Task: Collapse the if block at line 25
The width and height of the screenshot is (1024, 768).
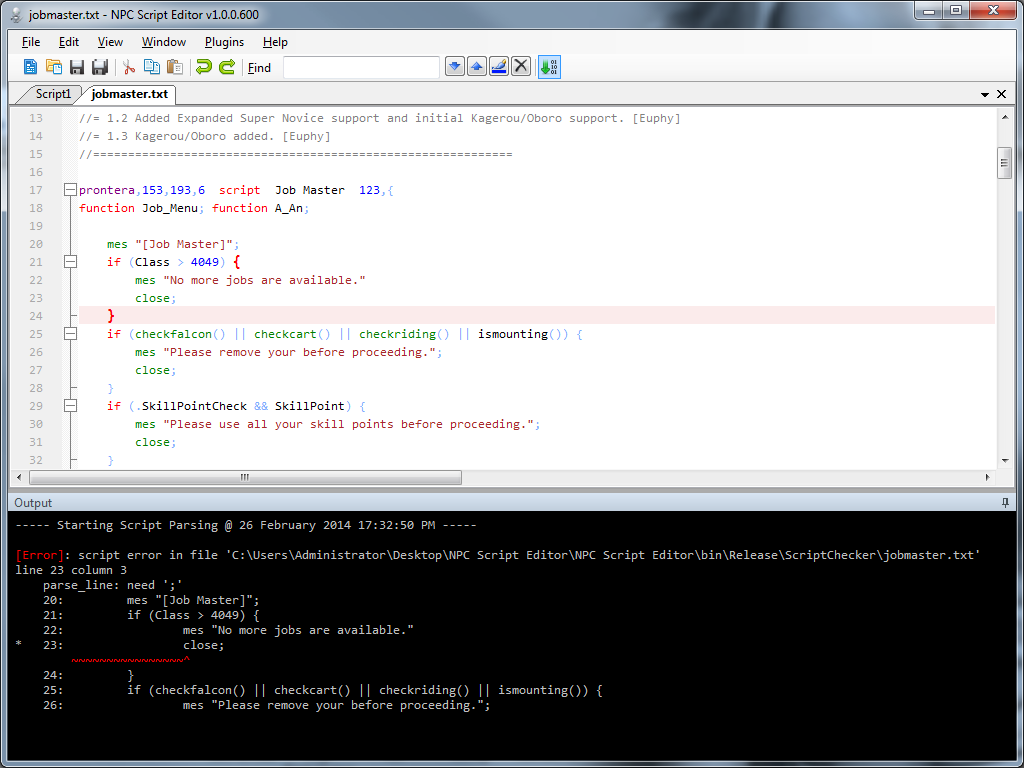Action: click(x=70, y=334)
